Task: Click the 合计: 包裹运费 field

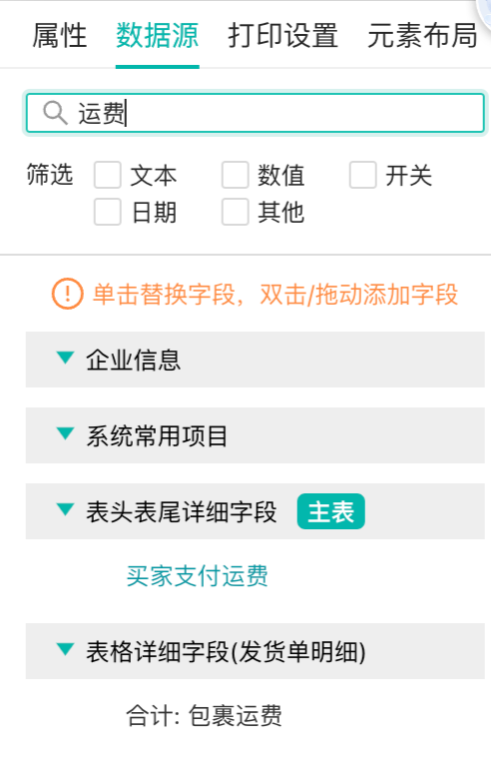Action: (204, 716)
